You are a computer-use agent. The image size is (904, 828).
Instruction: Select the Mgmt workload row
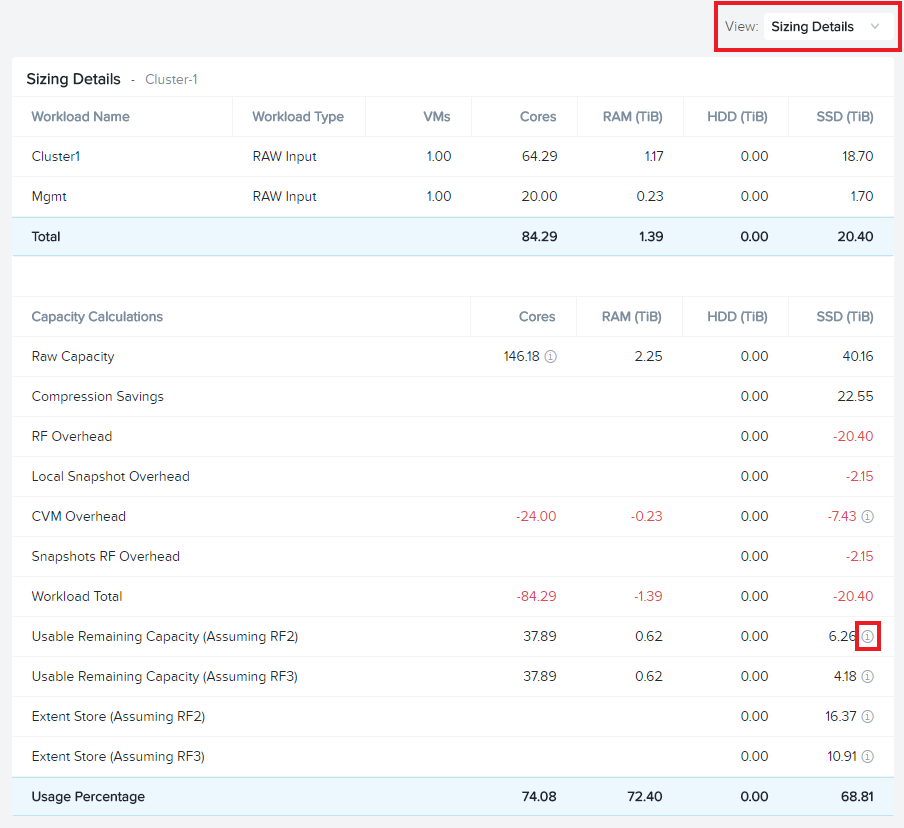coord(453,197)
